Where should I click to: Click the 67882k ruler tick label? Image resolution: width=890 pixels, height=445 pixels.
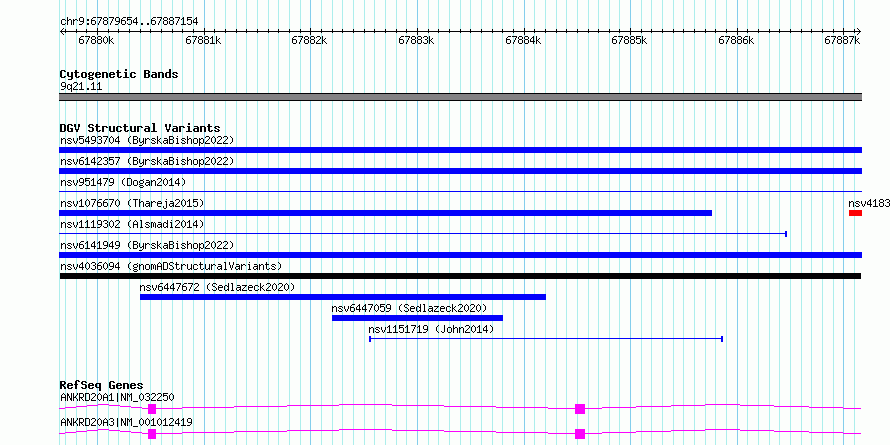pyautogui.click(x=309, y=40)
